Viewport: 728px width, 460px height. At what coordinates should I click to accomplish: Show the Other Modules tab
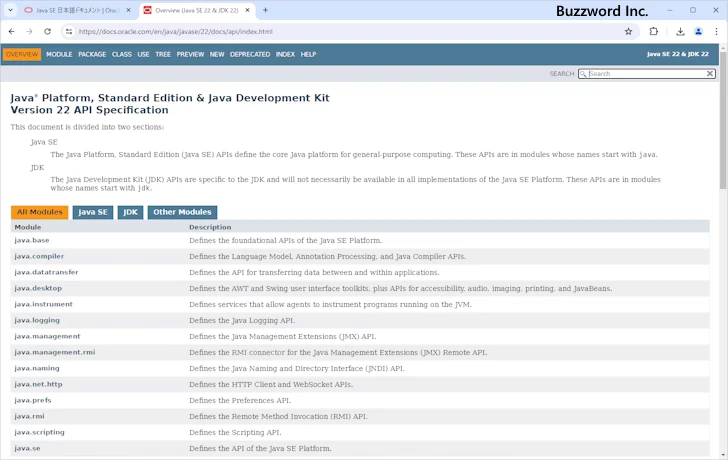pyautogui.click(x=182, y=212)
